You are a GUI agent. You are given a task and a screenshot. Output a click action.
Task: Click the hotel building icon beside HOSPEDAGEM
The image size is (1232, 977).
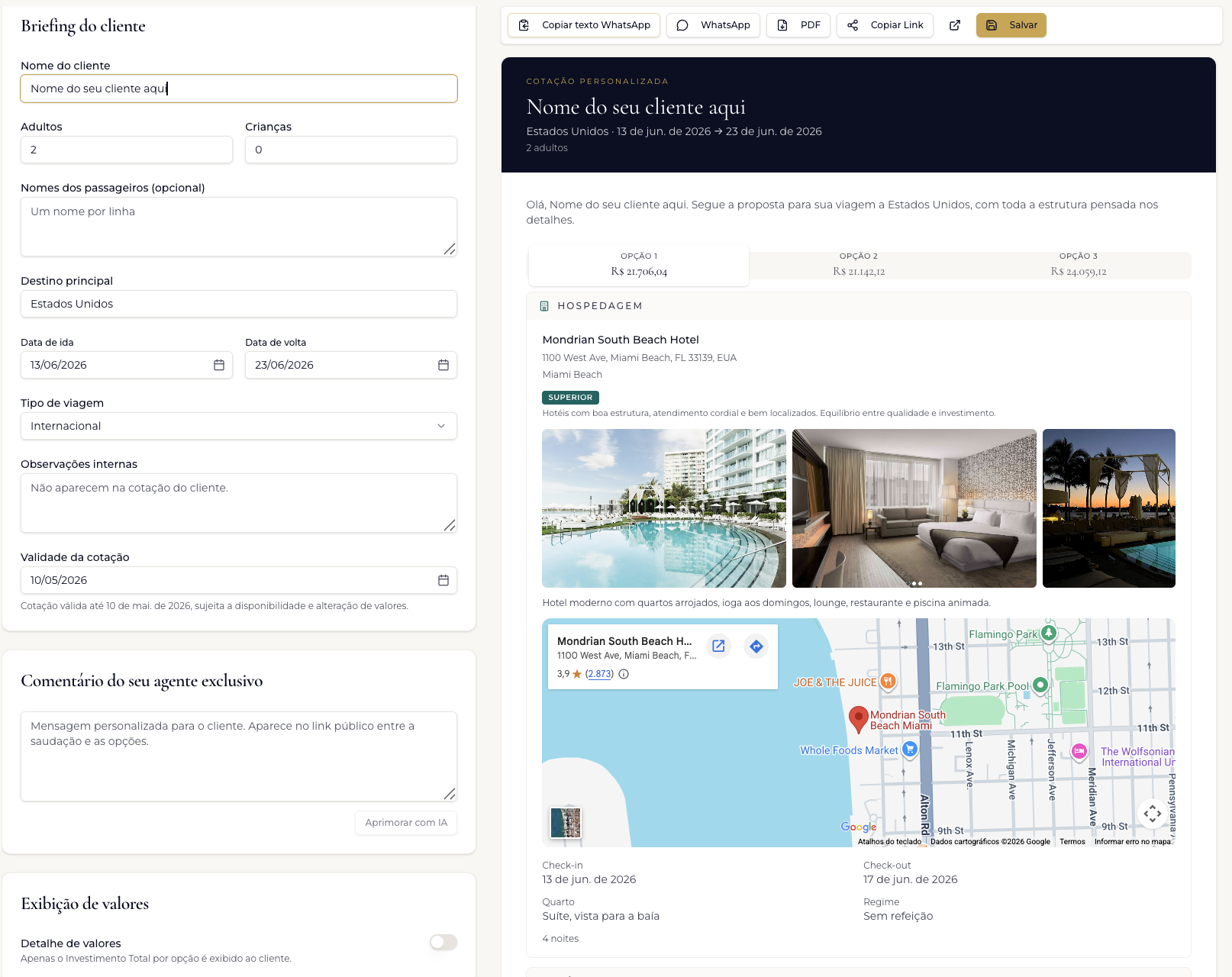[x=544, y=306]
